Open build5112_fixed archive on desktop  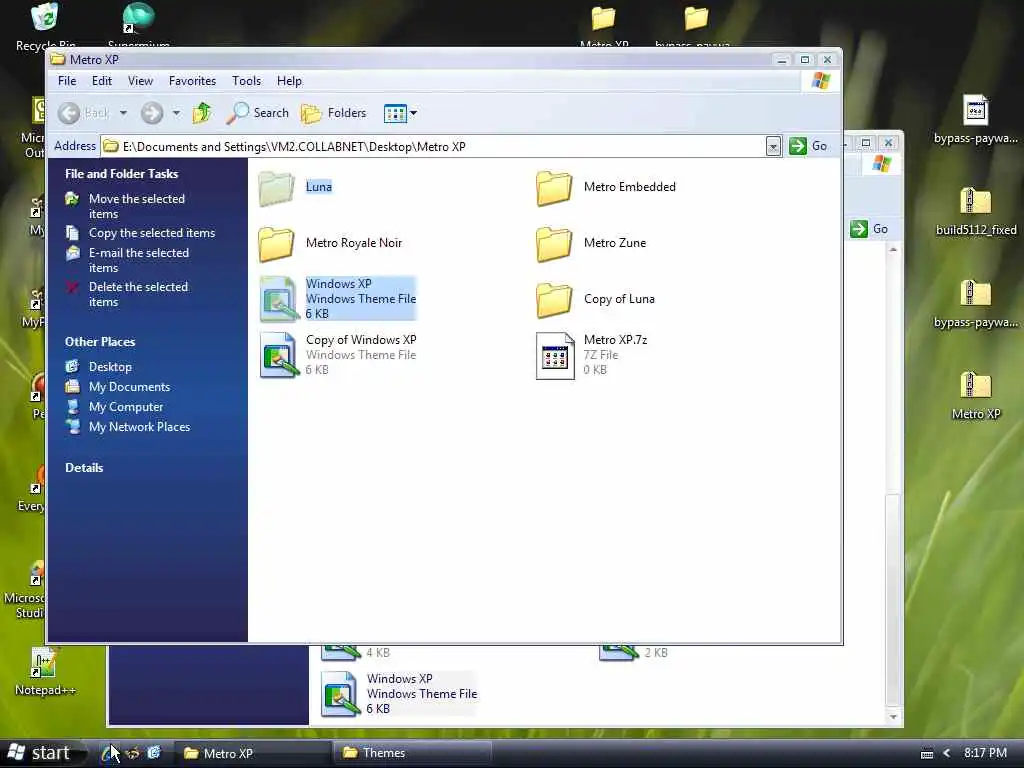[x=976, y=210]
